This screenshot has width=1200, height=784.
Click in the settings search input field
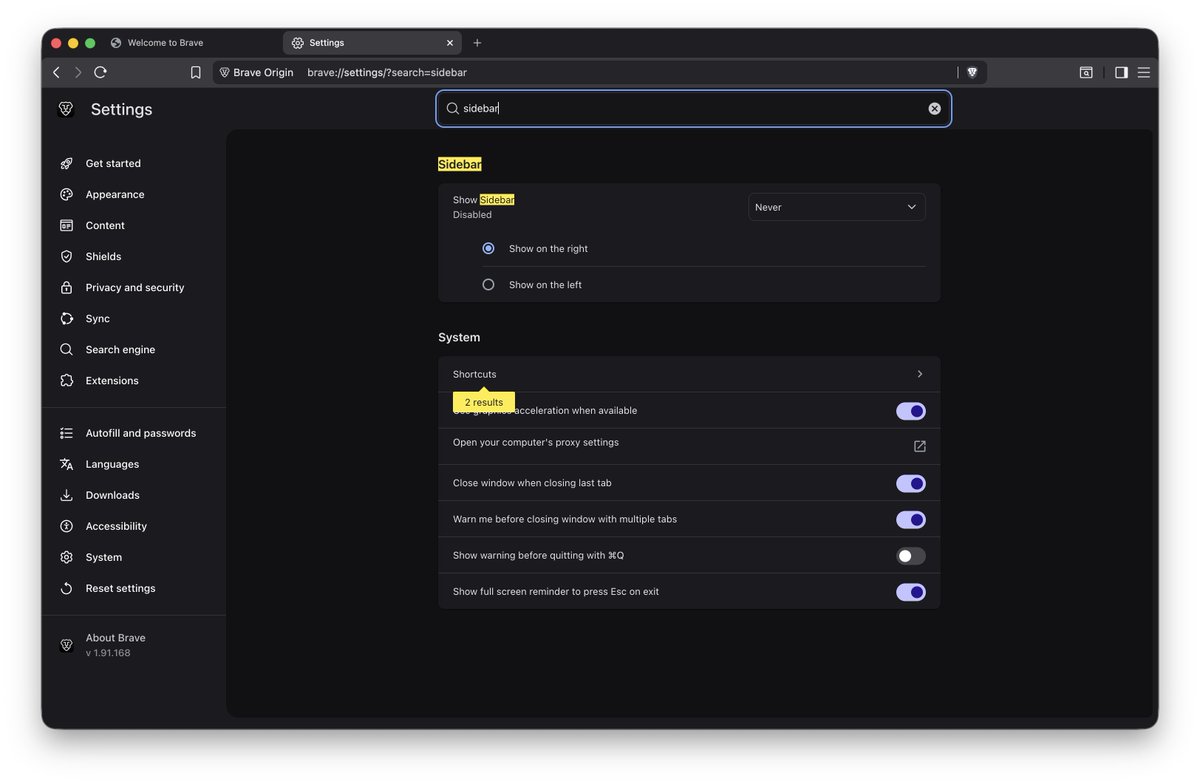(693, 108)
